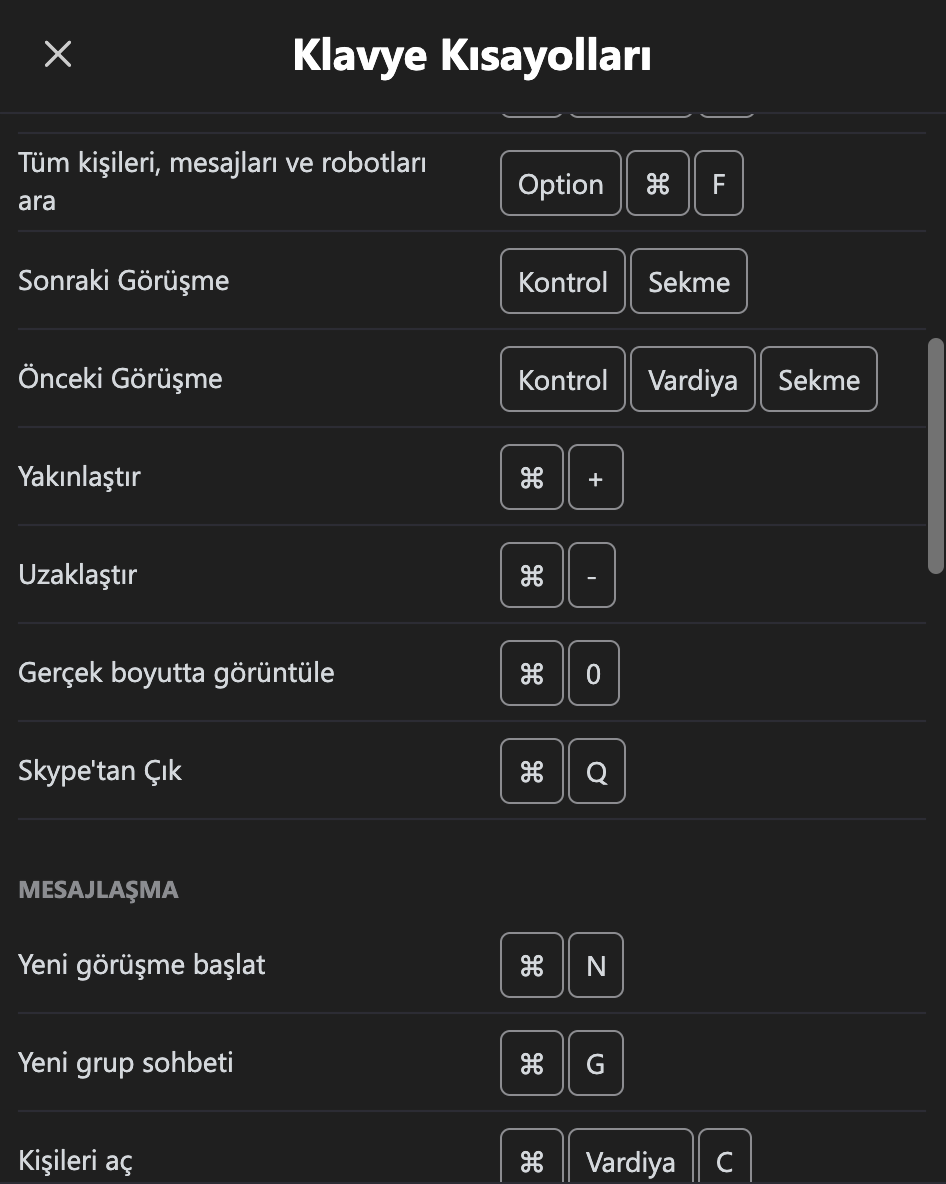
Task: Click the F key badge
Action: (718, 184)
